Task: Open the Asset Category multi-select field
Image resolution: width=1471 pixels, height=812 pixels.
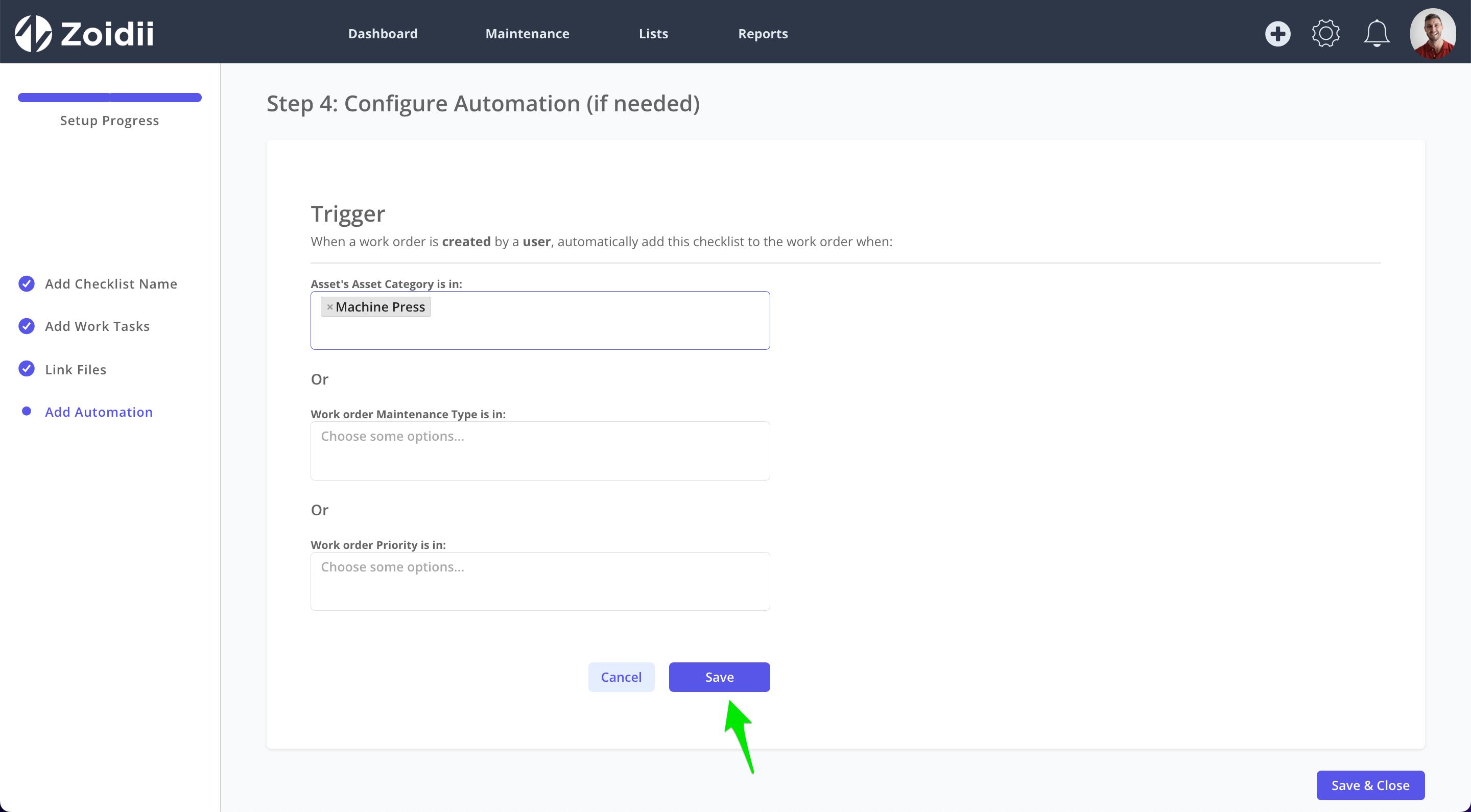Action: (x=540, y=320)
